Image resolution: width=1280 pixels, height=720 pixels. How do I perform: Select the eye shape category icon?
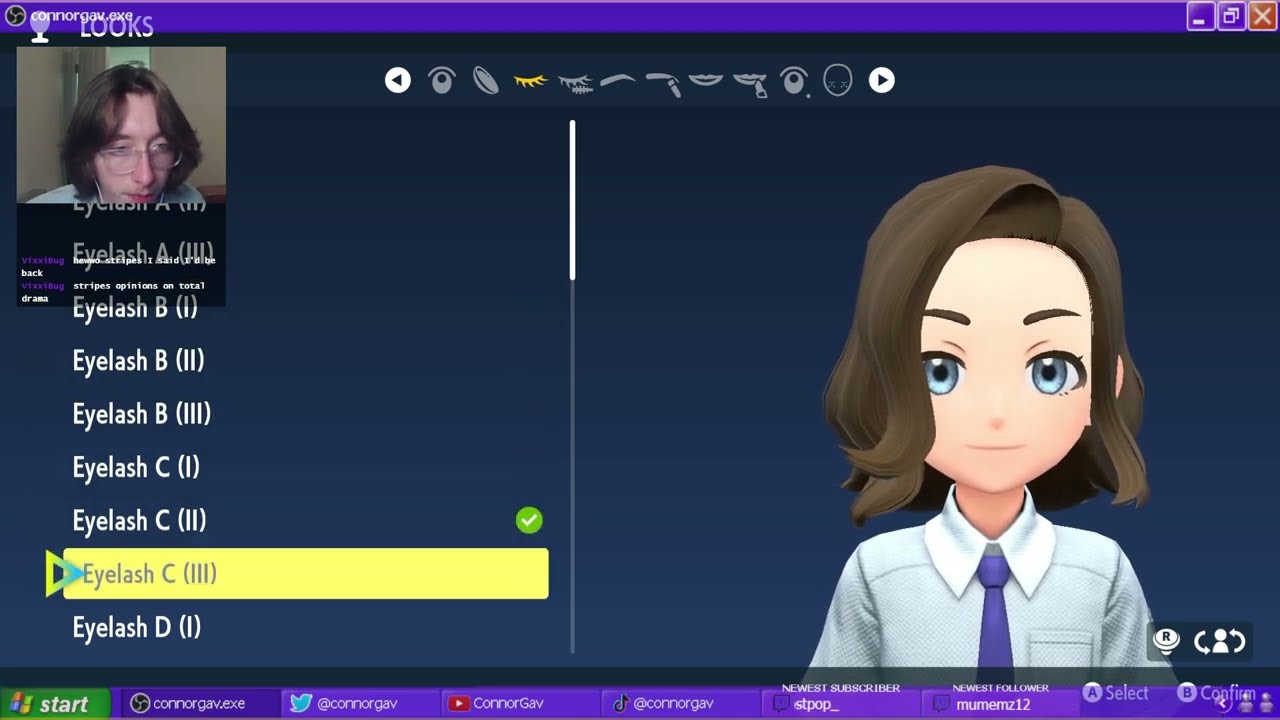click(441, 81)
